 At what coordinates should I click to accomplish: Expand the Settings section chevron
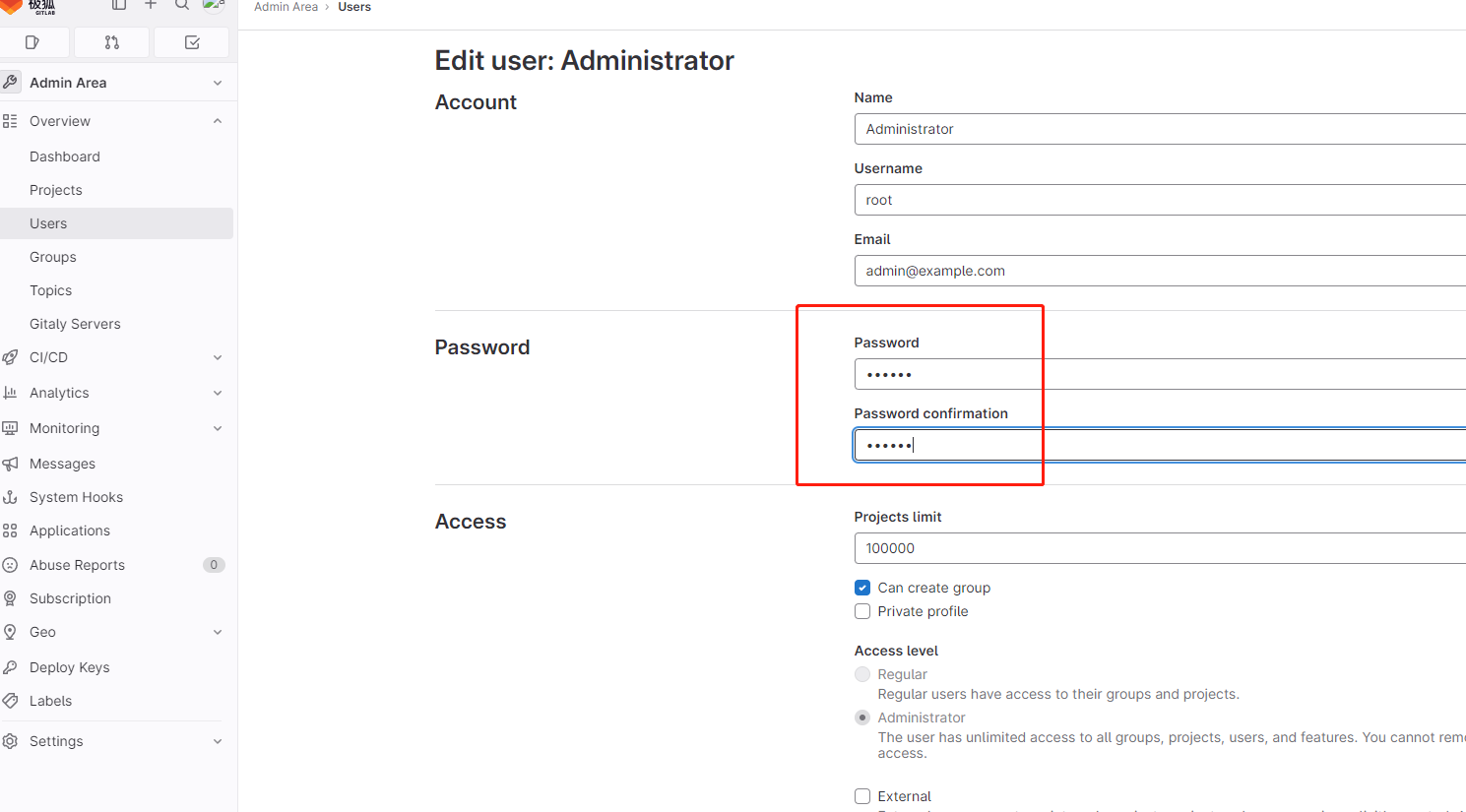[x=218, y=741]
